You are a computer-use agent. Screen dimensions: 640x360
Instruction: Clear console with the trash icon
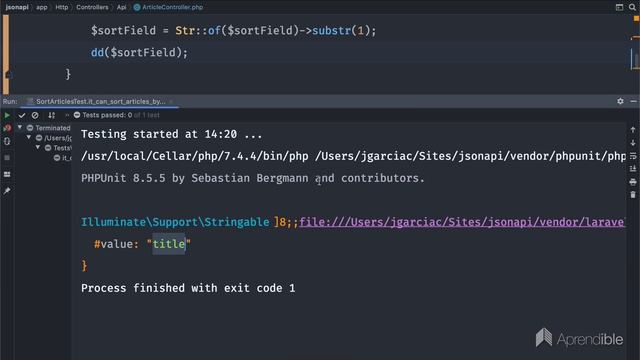click(x=633, y=195)
